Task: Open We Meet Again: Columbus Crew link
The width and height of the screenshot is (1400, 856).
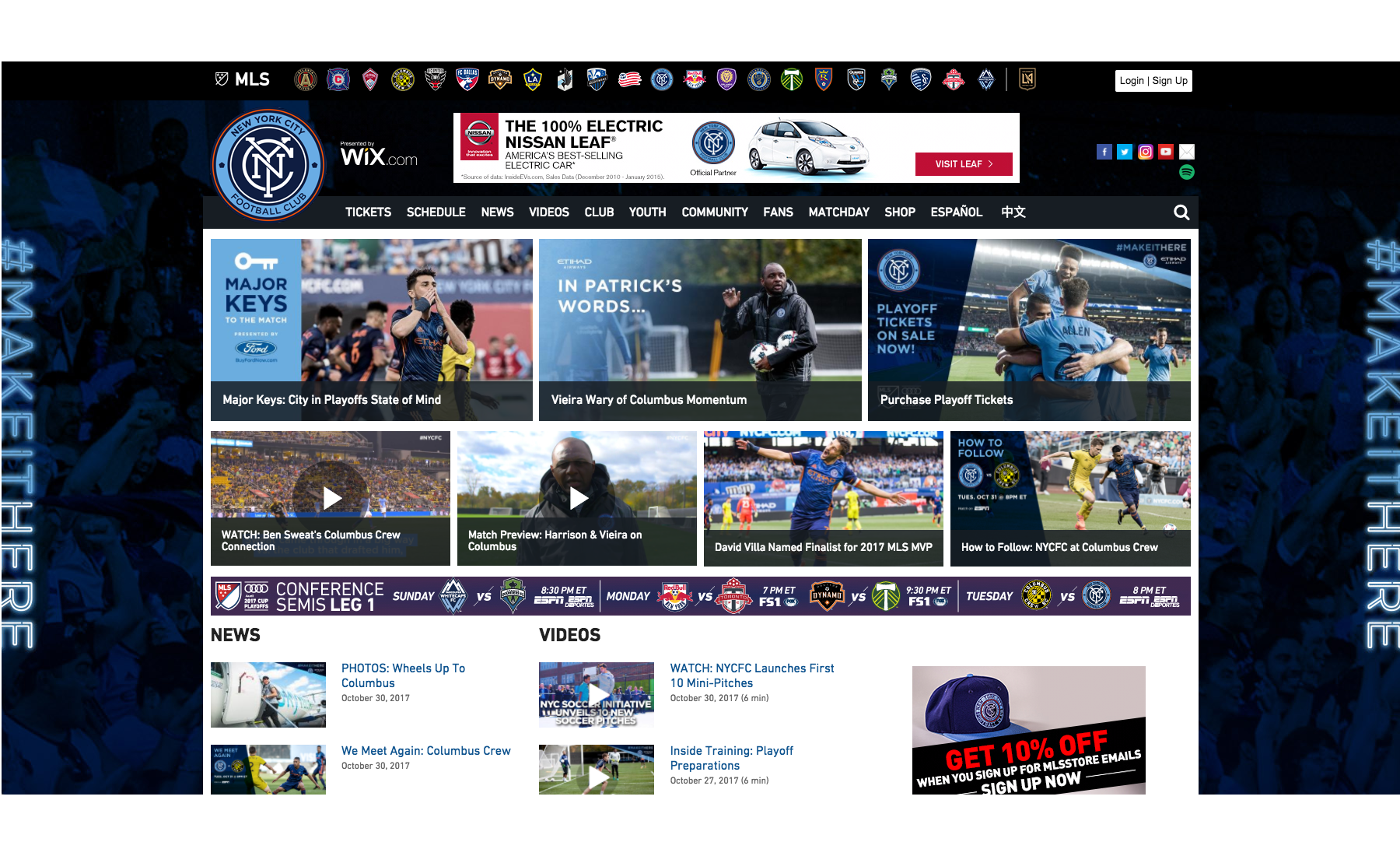Action: (426, 751)
